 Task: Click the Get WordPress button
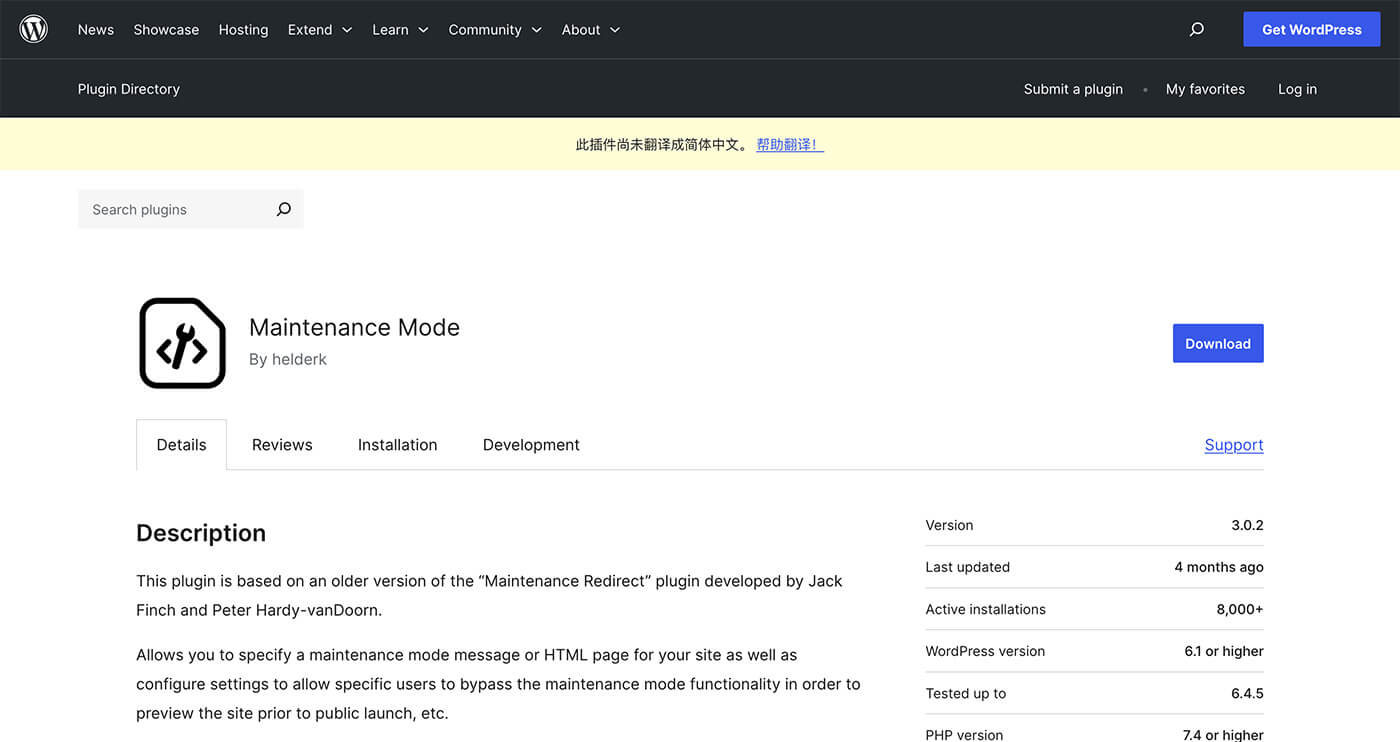[x=1312, y=30]
